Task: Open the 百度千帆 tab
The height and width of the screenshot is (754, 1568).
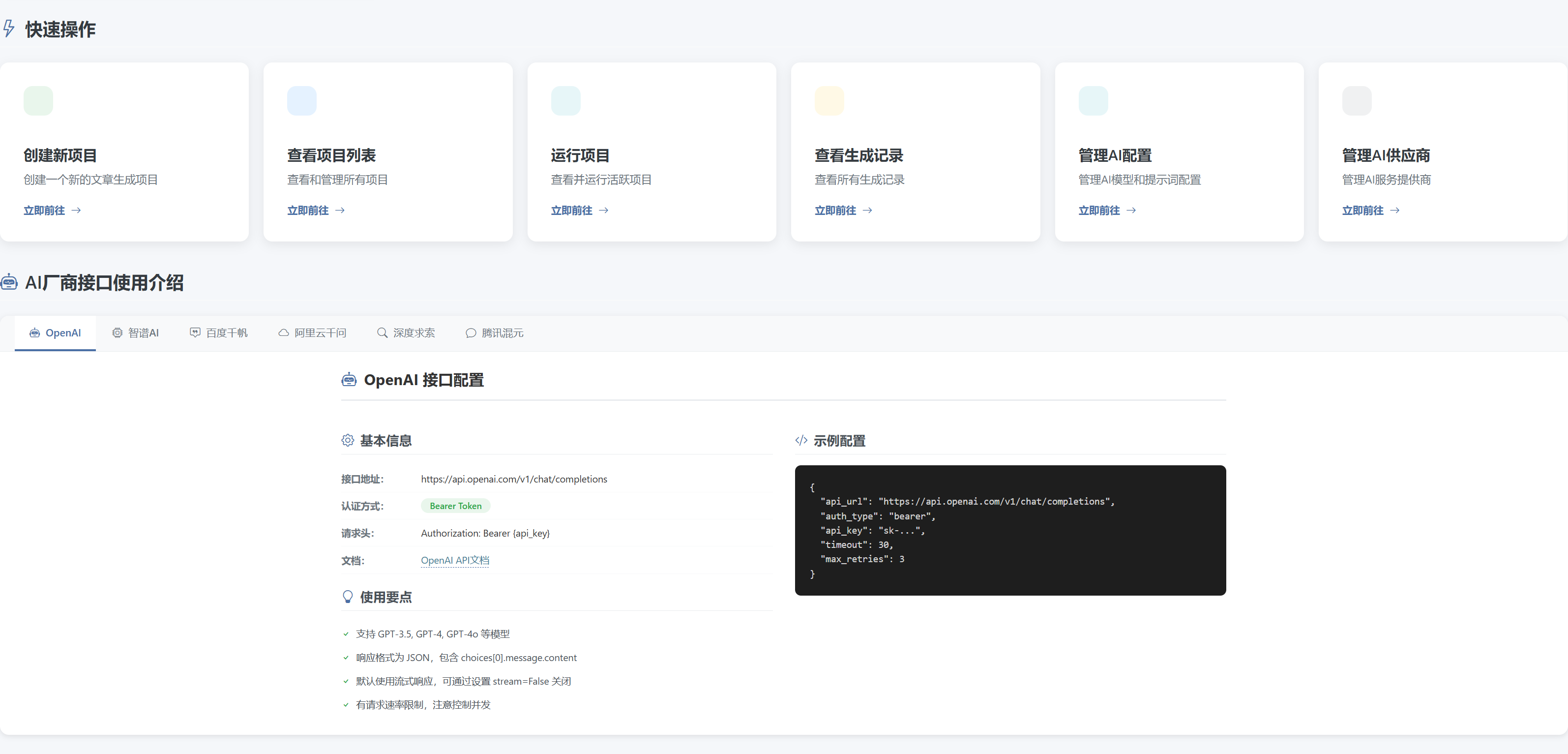Action: tap(218, 332)
